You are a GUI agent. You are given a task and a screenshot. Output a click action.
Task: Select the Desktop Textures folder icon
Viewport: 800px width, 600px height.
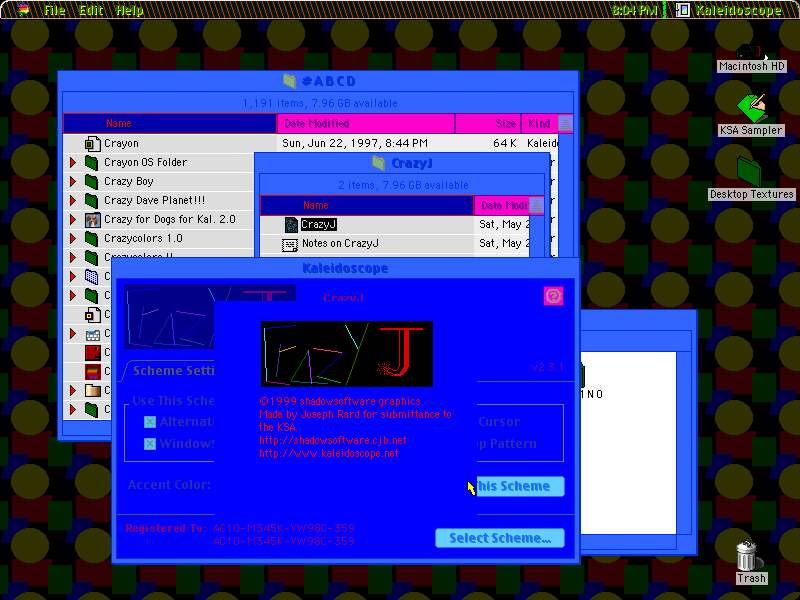tap(749, 172)
